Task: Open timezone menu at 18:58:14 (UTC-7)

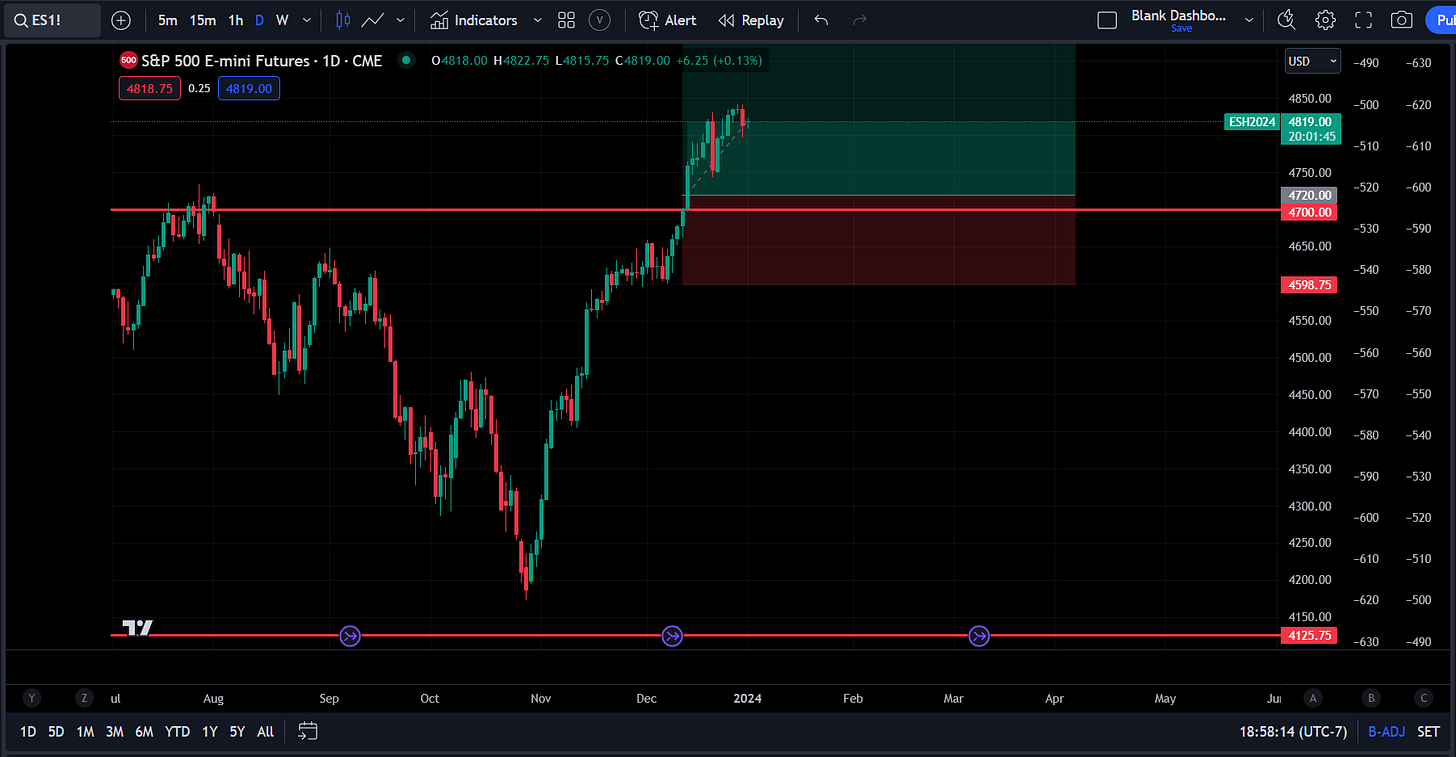Action: click(x=1293, y=732)
